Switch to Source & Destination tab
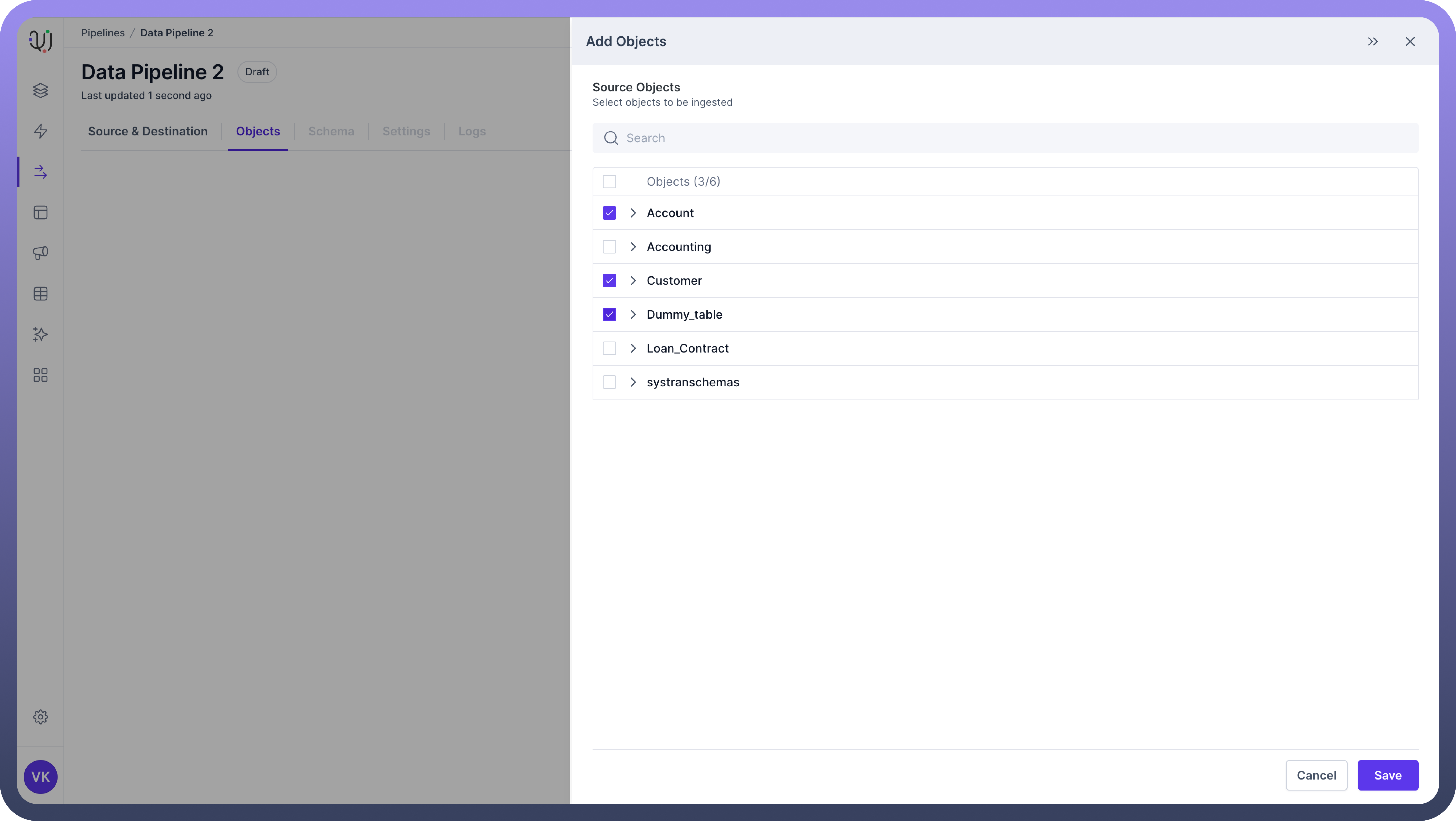Image resolution: width=1456 pixels, height=821 pixels. [148, 131]
